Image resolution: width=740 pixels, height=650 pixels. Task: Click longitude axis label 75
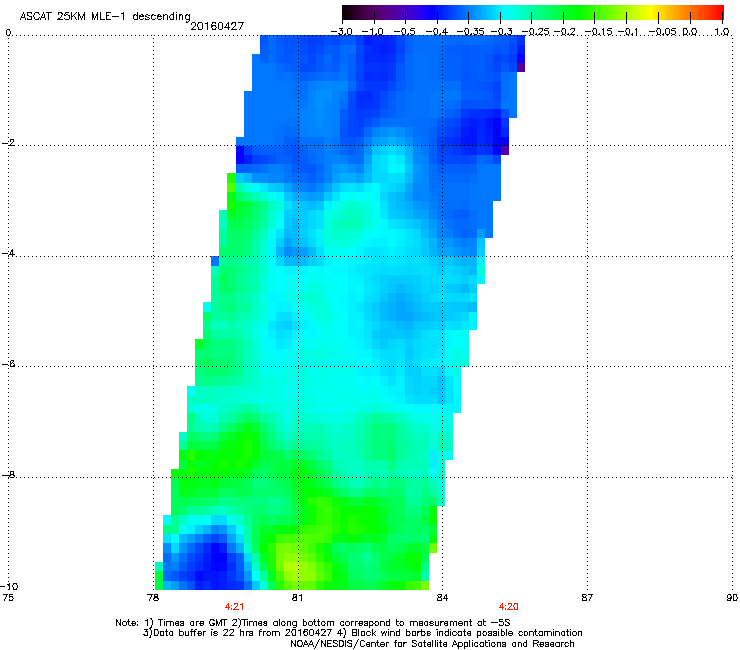point(8,598)
